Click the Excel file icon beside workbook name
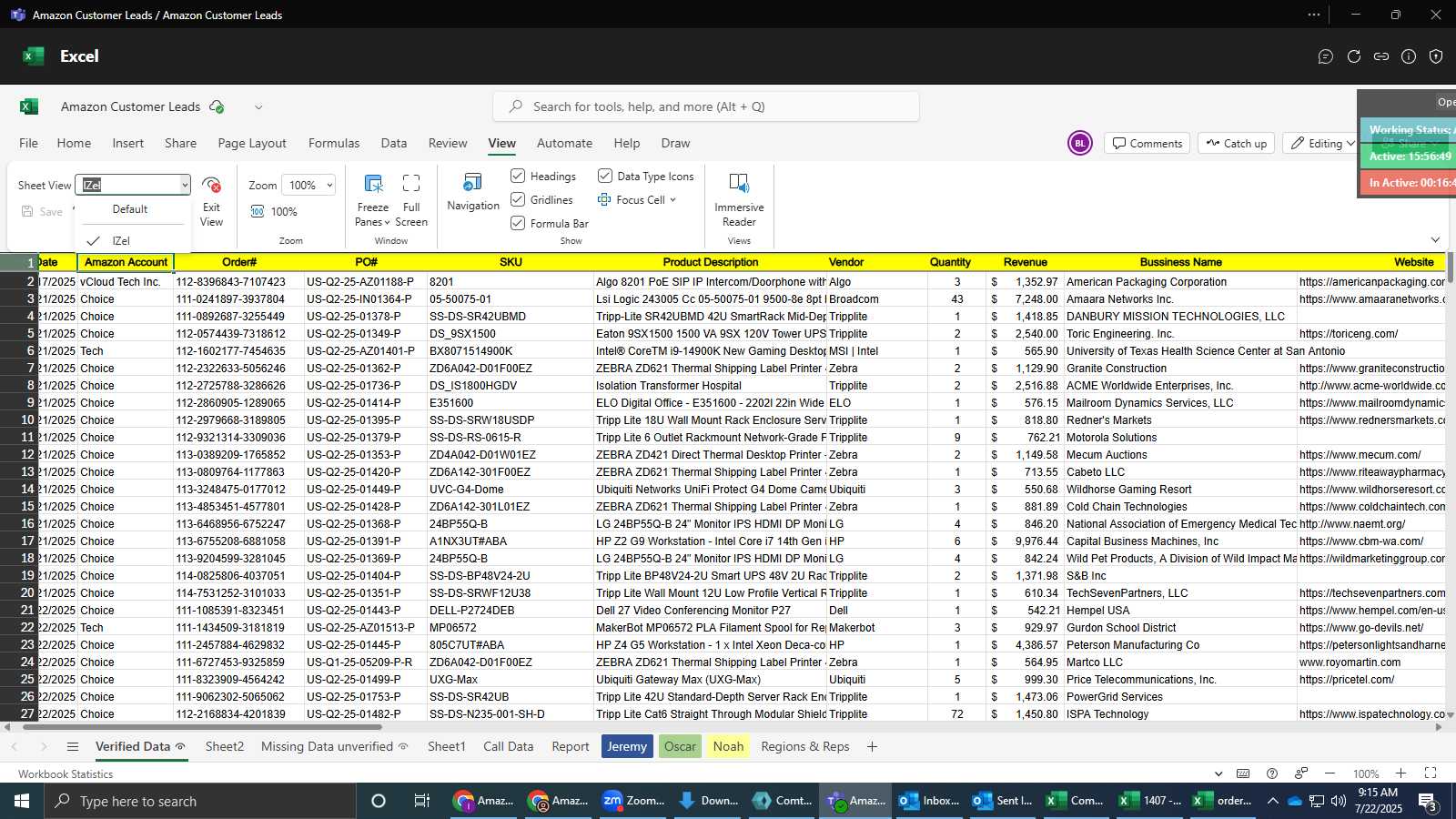The image size is (1456, 819). click(29, 106)
